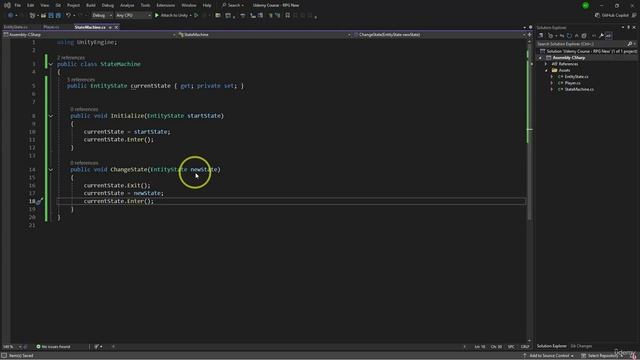Click the feedback icon next to GitHub Copilot
640x360 pixels.
634,15
